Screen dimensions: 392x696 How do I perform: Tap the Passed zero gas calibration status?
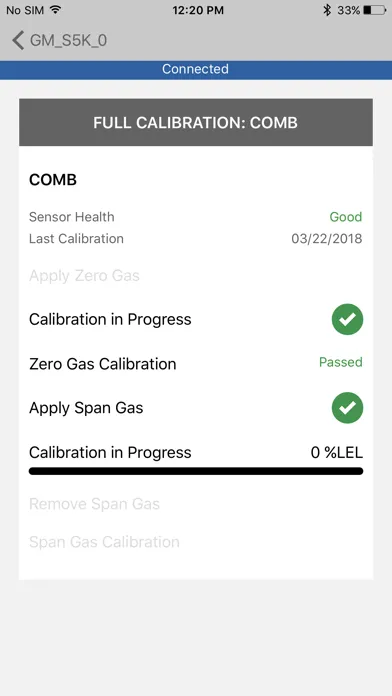click(341, 362)
